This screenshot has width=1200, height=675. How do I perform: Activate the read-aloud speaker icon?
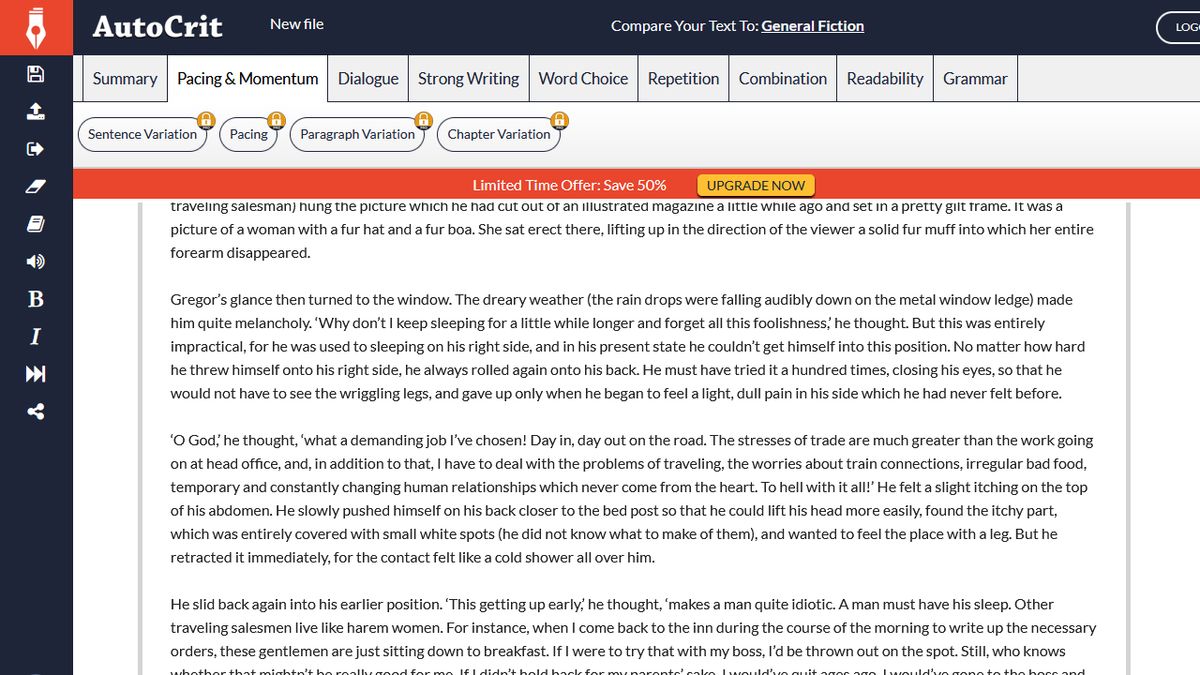(35, 261)
